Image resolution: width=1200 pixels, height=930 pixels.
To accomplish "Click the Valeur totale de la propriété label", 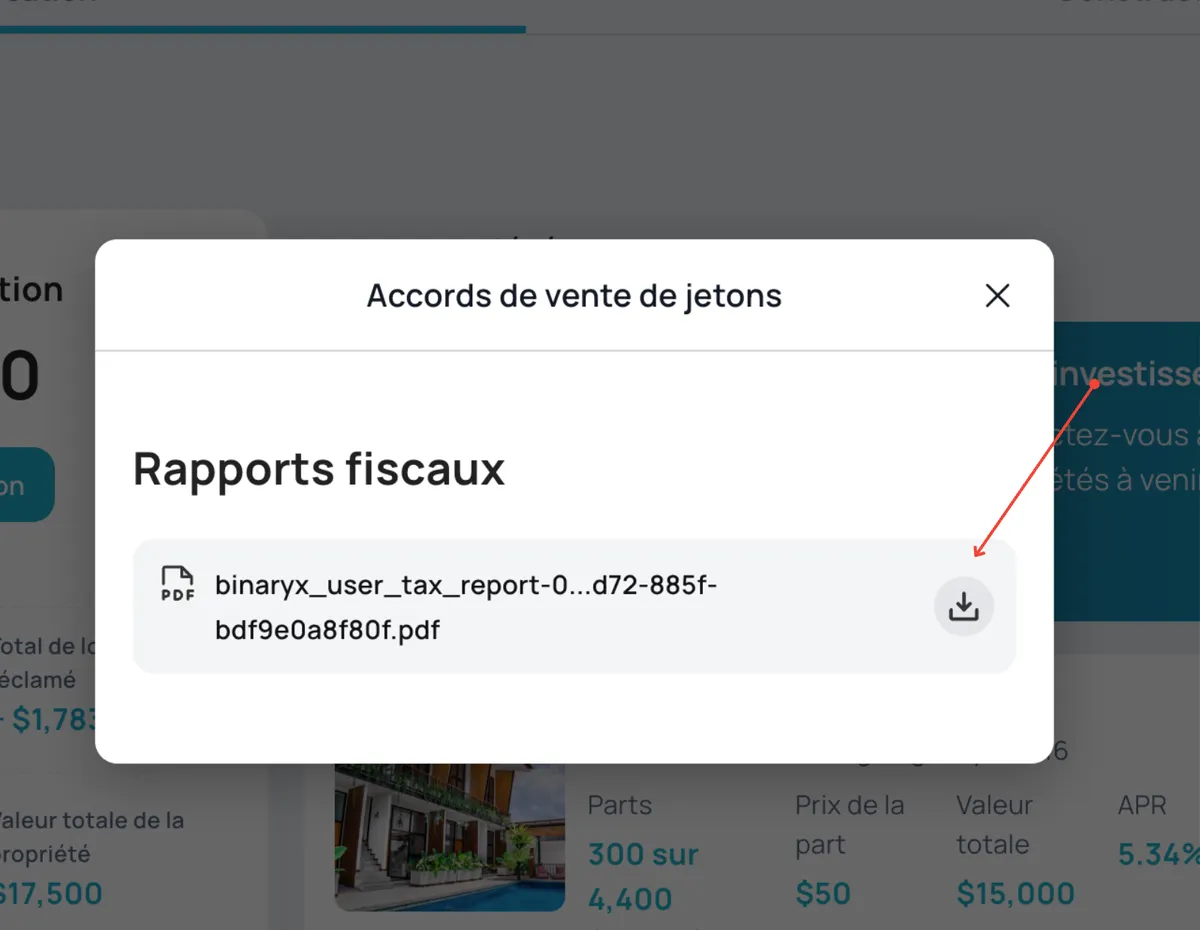I will coord(90,837).
